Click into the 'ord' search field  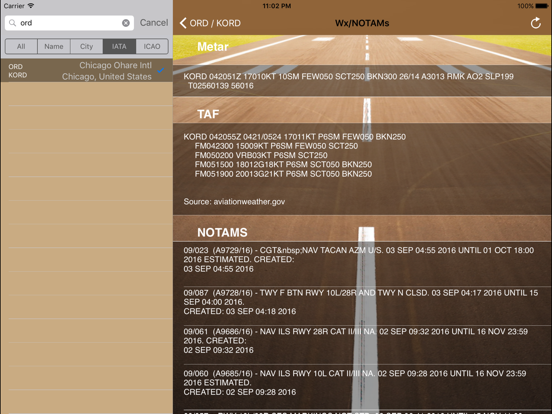[69, 23]
